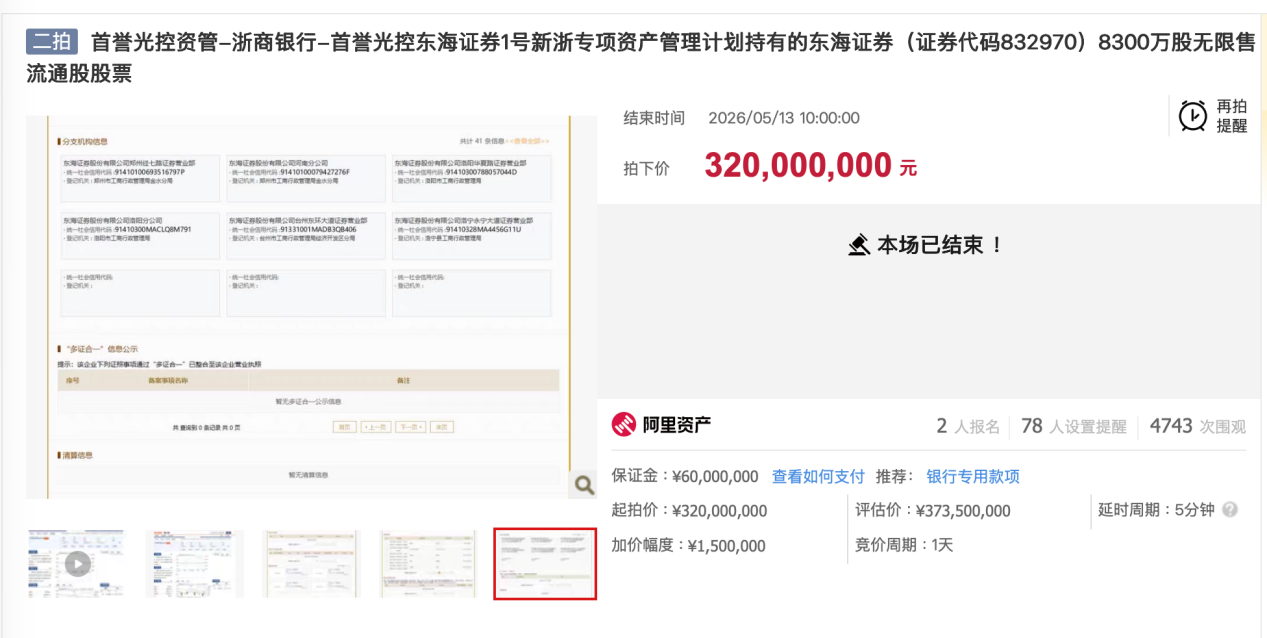Select the second preview thumbnail
Viewport: 1267px width, 638px height.
click(x=194, y=564)
